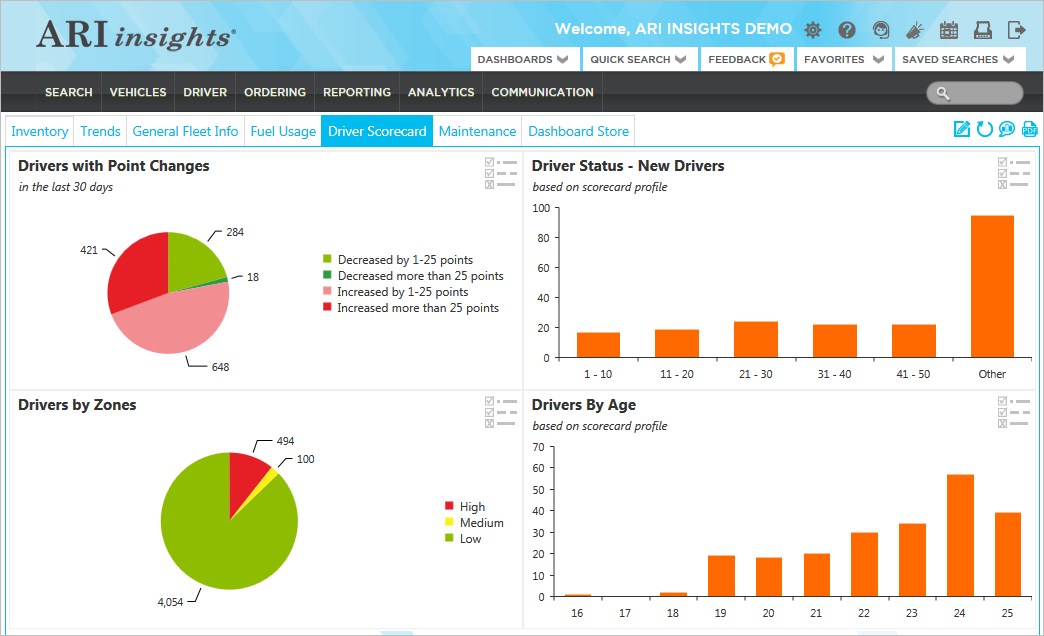
Task: Open options checklist for Drivers By Age
Action: click(x=1014, y=412)
